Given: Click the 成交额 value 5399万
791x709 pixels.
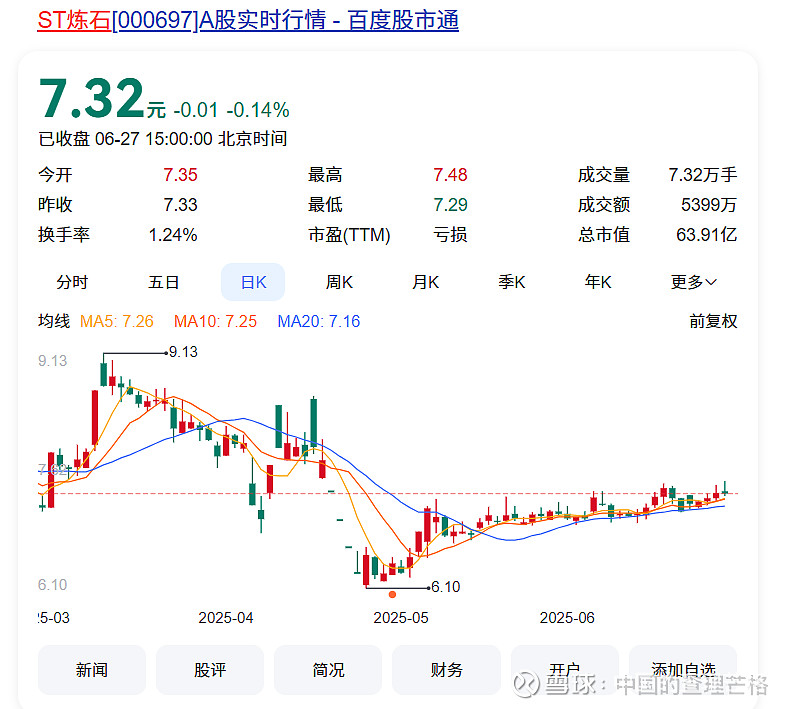Looking at the screenshot, I should coord(709,205).
